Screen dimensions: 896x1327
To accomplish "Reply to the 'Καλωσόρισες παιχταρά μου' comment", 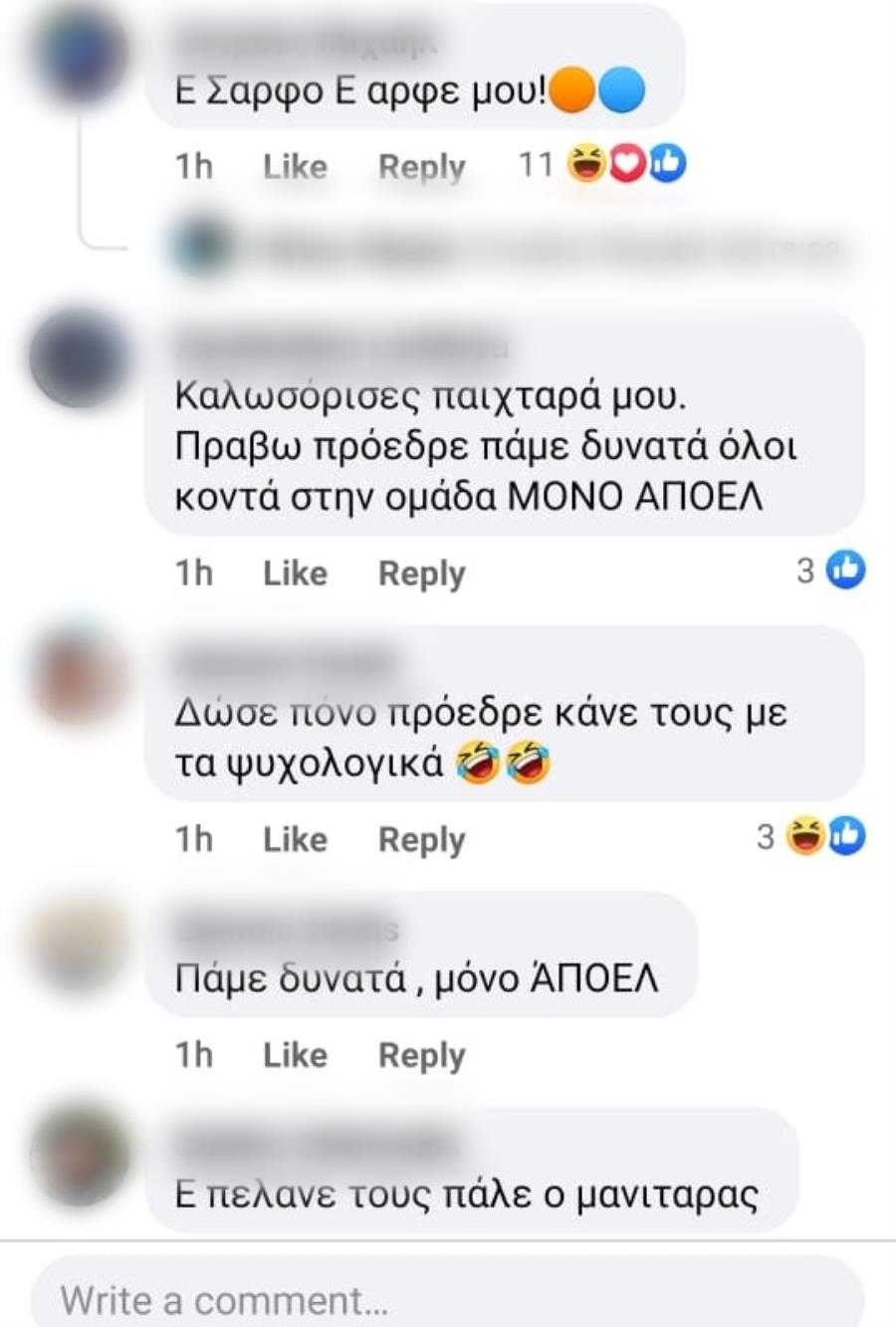I will coord(421,573).
